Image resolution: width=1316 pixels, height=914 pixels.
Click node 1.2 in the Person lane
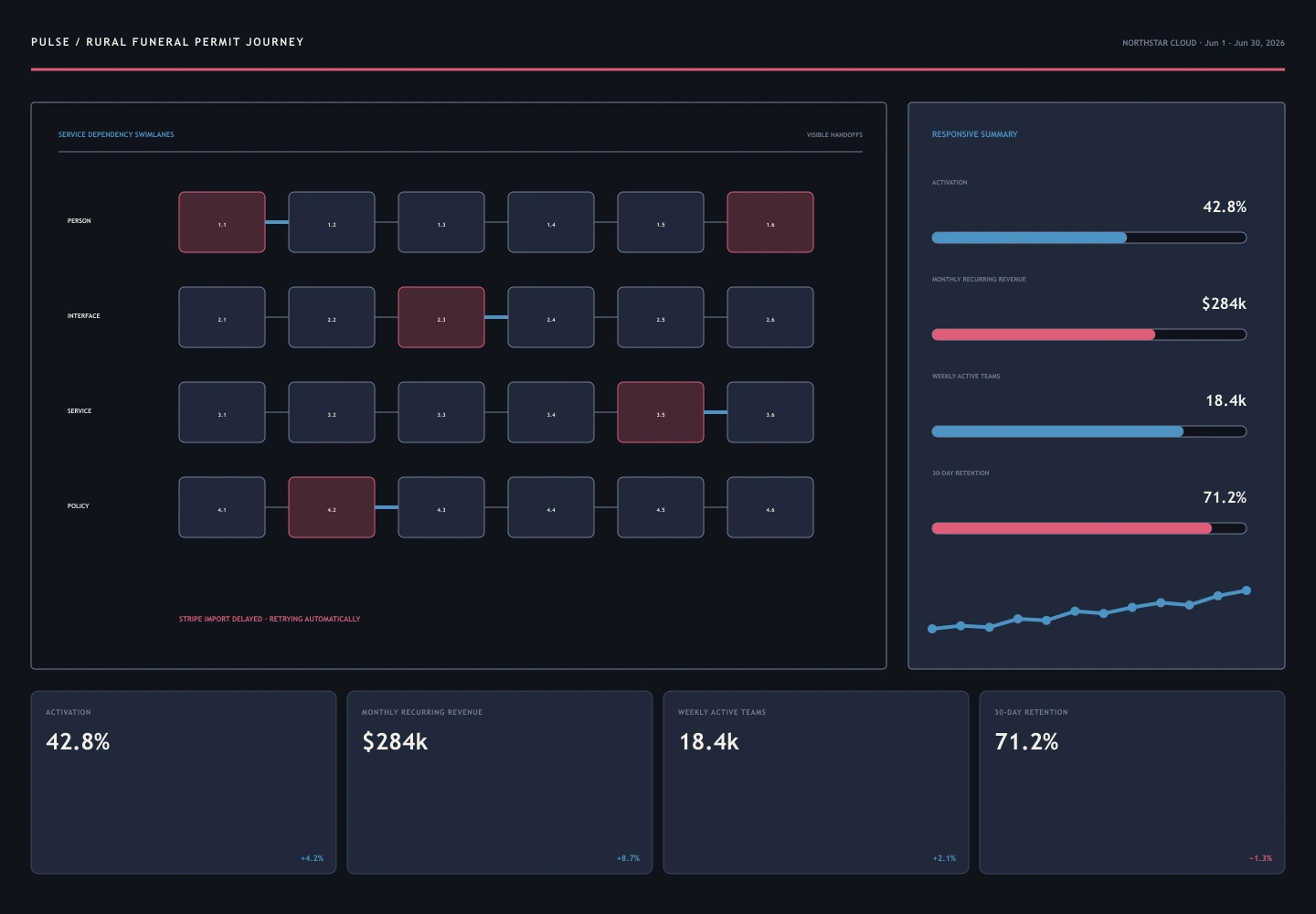pos(332,222)
